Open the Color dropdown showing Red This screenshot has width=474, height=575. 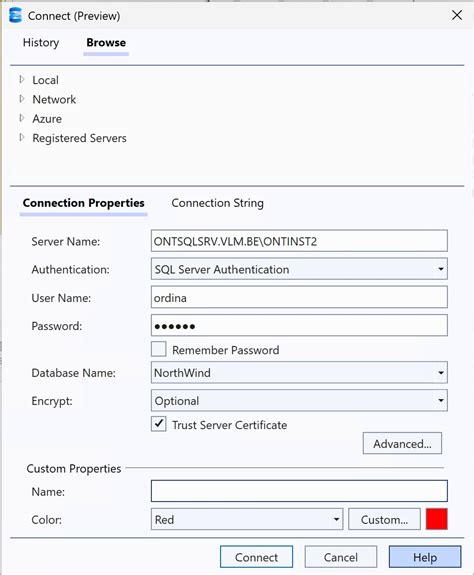(x=247, y=519)
